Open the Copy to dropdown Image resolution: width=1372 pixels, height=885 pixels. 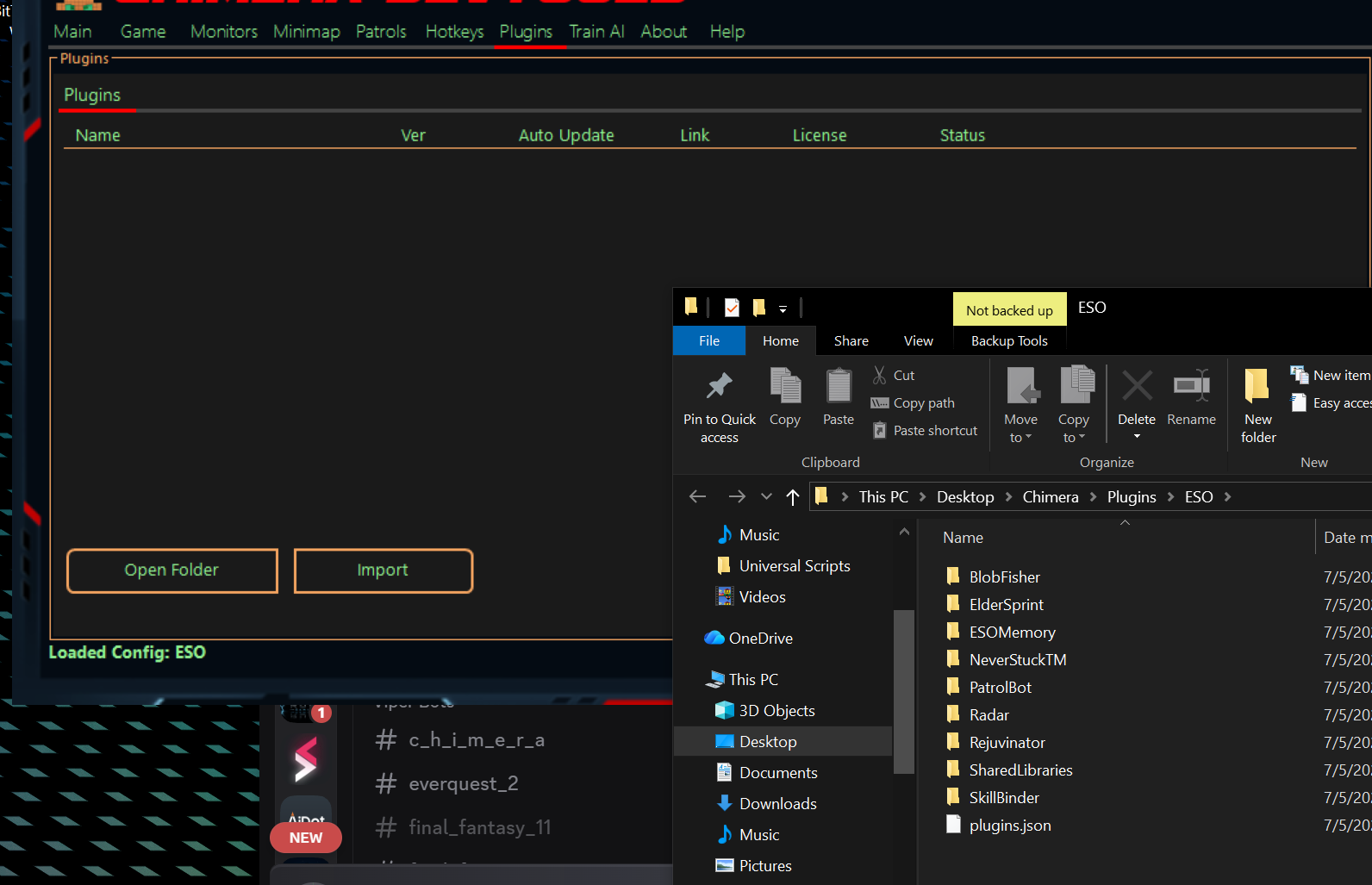[x=1074, y=405]
